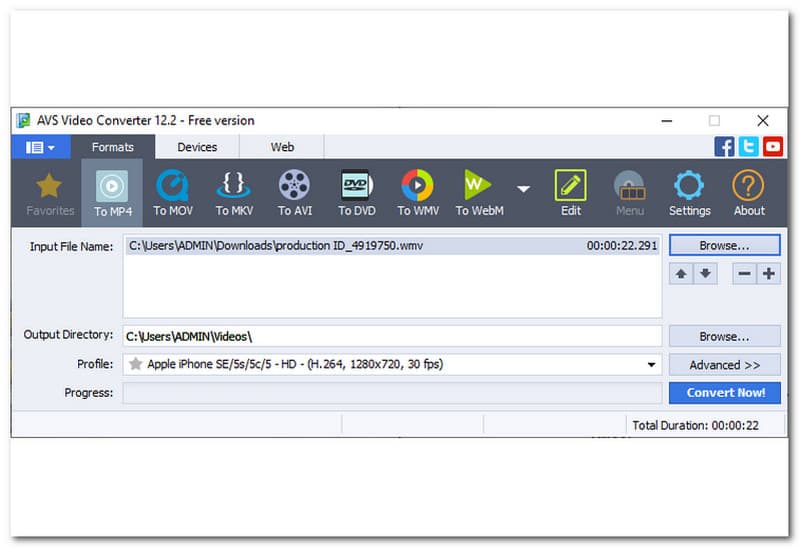Select the To MOV format
Screen dimensions: 800x548
click(173, 193)
